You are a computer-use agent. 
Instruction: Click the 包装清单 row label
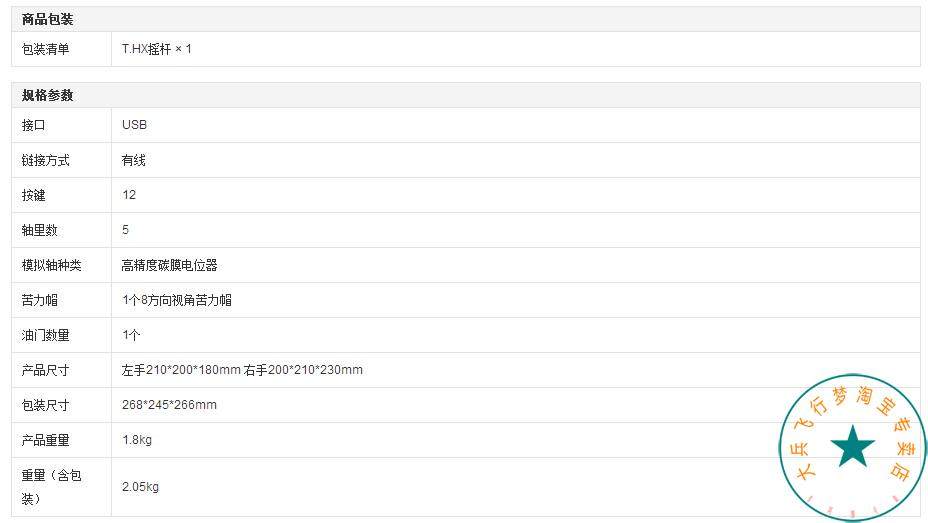point(46,49)
